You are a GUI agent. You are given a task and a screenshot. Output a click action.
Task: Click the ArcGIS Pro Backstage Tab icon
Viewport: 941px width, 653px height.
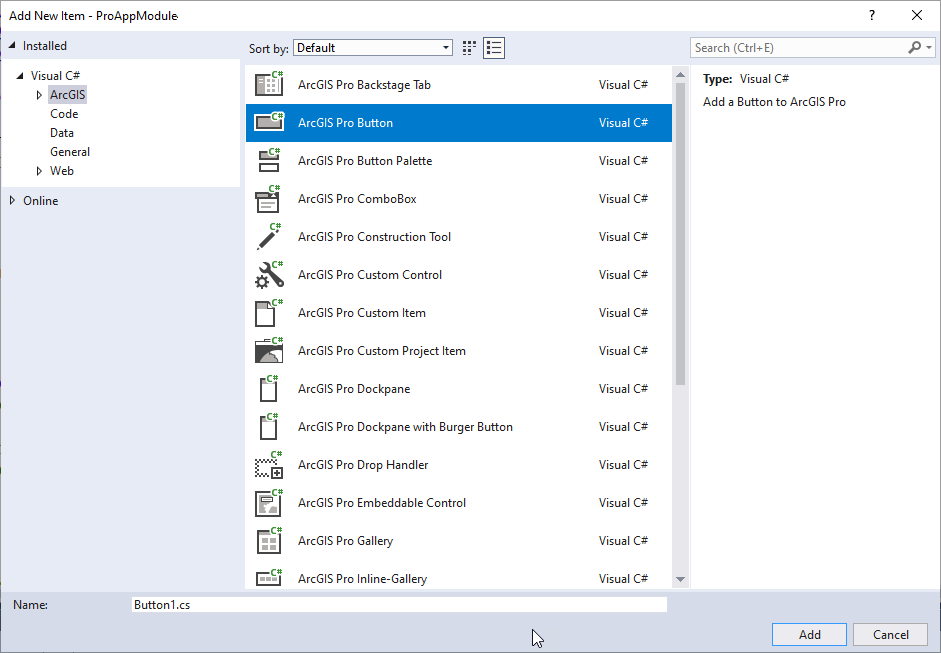268,85
